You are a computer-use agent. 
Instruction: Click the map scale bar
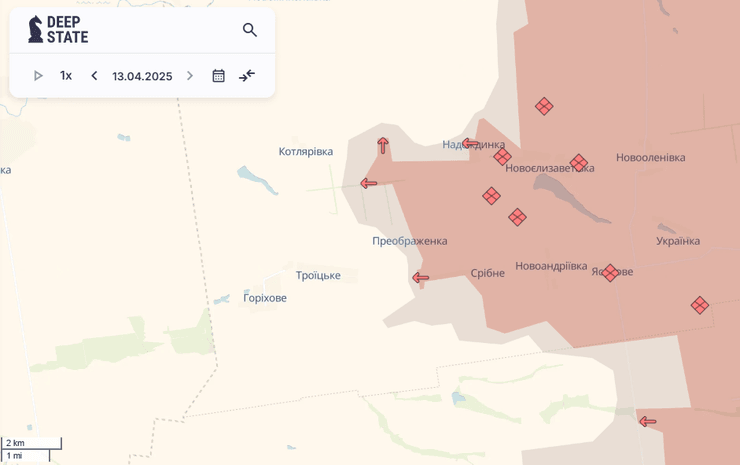pyautogui.click(x=32, y=449)
